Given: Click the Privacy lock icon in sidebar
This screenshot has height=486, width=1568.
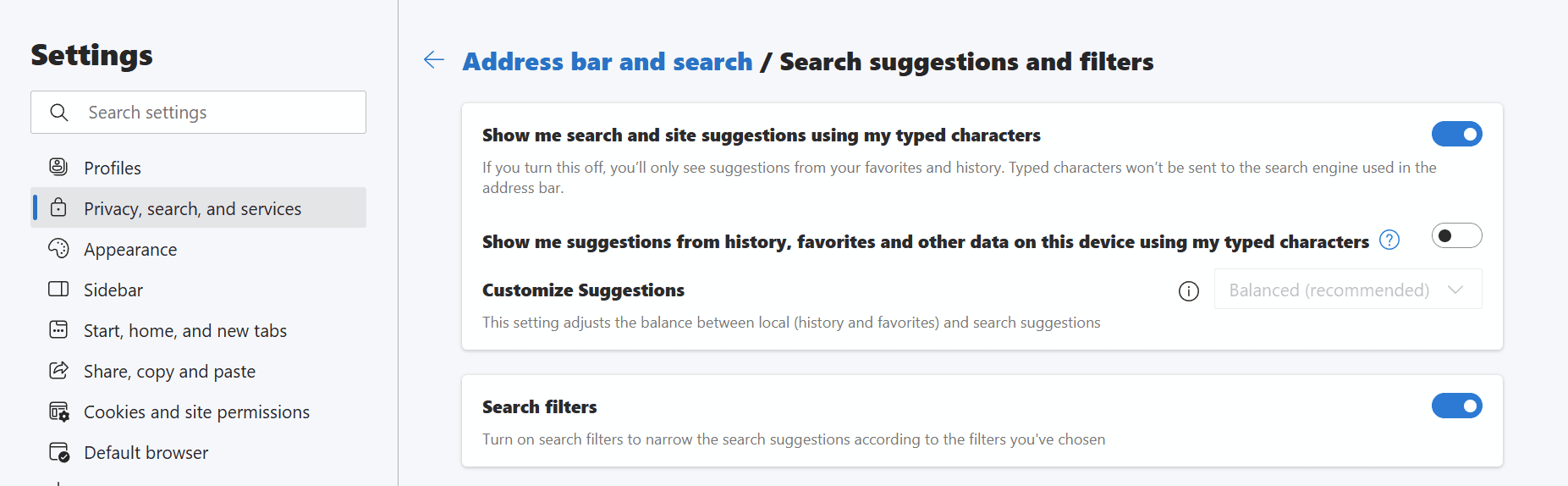Looking at the screenshot, I should (x=58, y=207).
